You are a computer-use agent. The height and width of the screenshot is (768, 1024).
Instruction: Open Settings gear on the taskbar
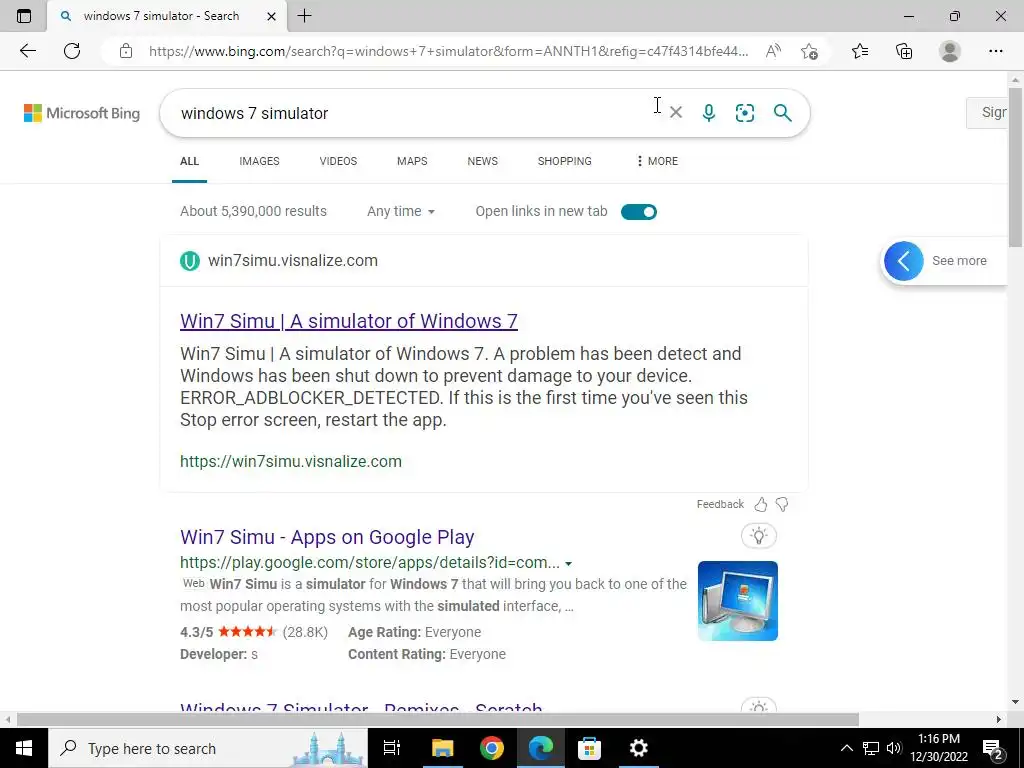[x=638, y=748]
